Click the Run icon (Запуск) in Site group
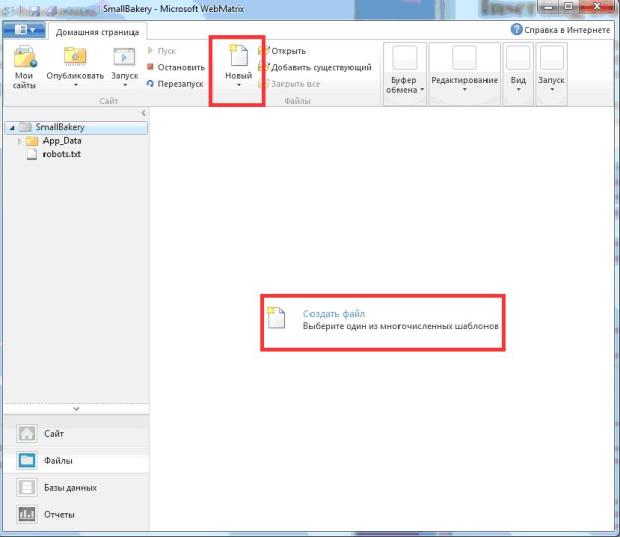Screen dimensions: 620x537 click(x=125, y=57)
